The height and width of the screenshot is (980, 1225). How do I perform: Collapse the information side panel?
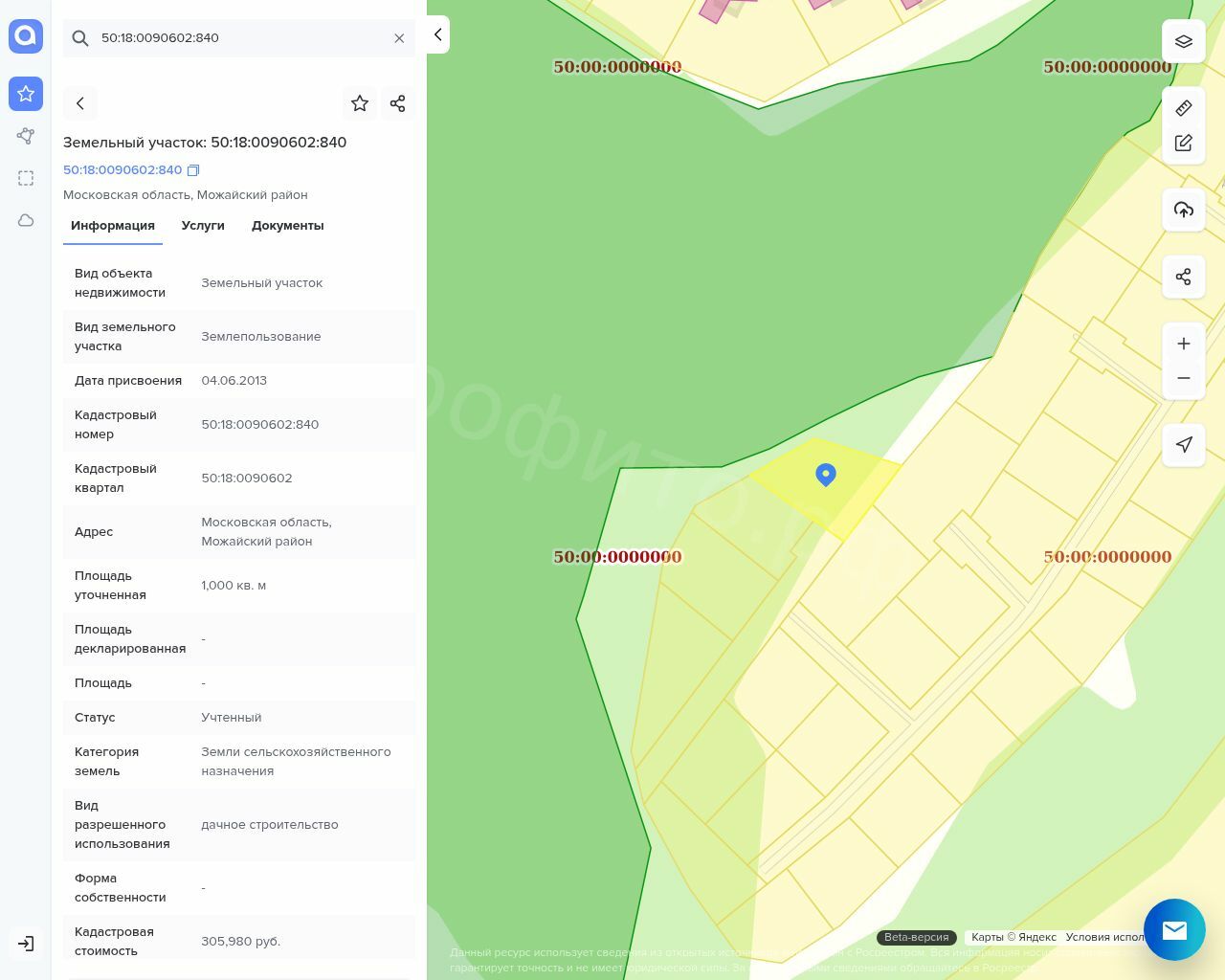point(437,34)
